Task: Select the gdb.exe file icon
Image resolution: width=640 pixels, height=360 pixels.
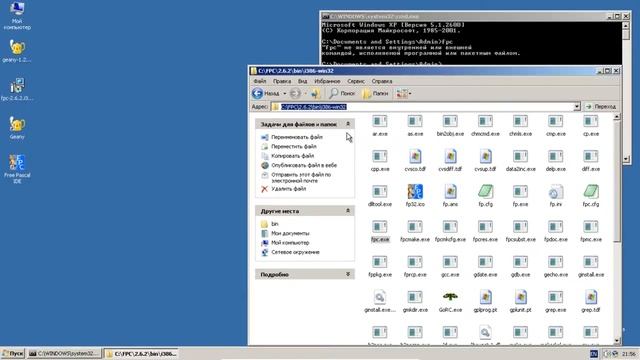Action: [520, 262]
